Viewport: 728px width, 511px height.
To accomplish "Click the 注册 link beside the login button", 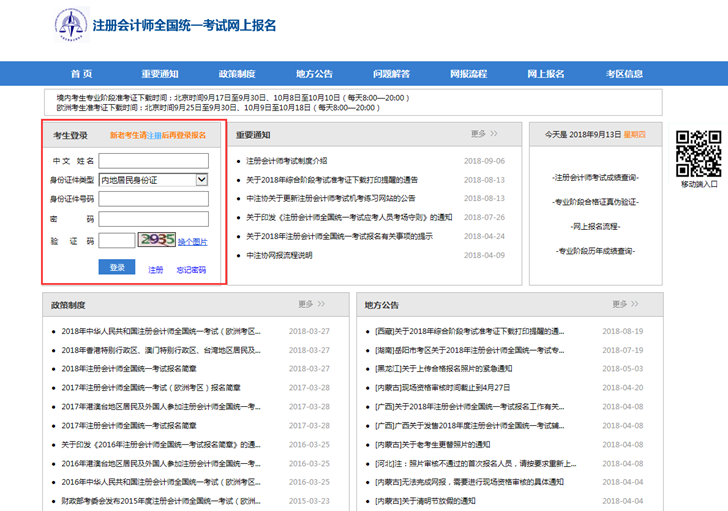I will (156, 270).
